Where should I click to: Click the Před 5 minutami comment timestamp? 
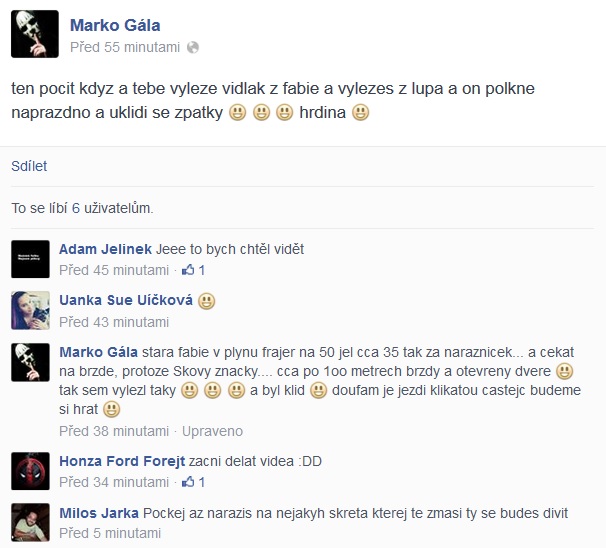(110, 533)
